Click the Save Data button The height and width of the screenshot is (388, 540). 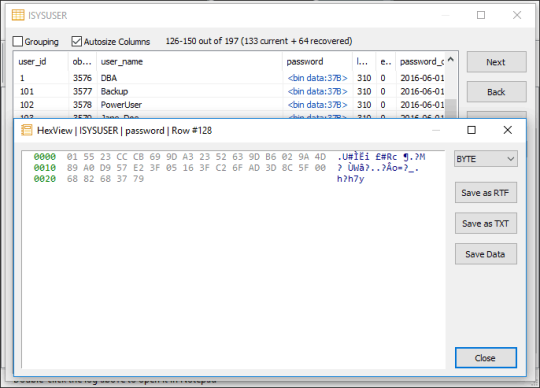pos(486,254)
